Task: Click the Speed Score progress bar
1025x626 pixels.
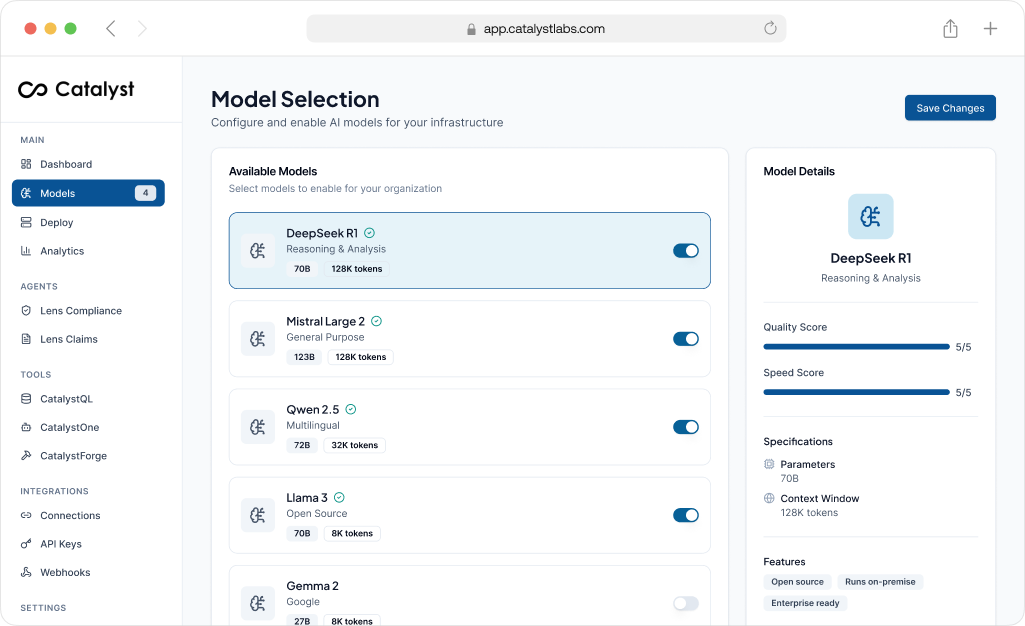Action: 856,392
